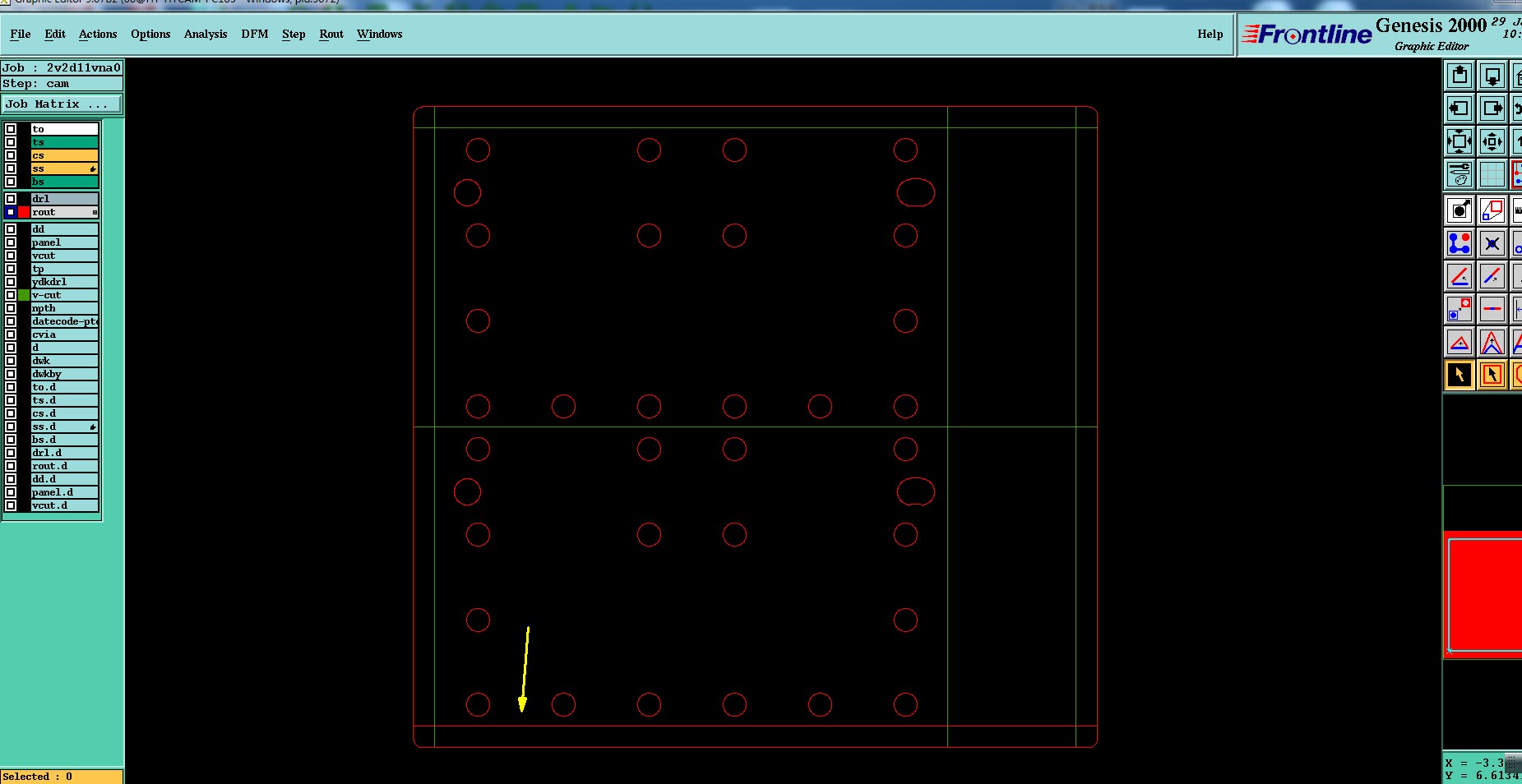Click the Job Matrix button
This screenshot has width=1522, height=784.
click(x=62, y=104)
